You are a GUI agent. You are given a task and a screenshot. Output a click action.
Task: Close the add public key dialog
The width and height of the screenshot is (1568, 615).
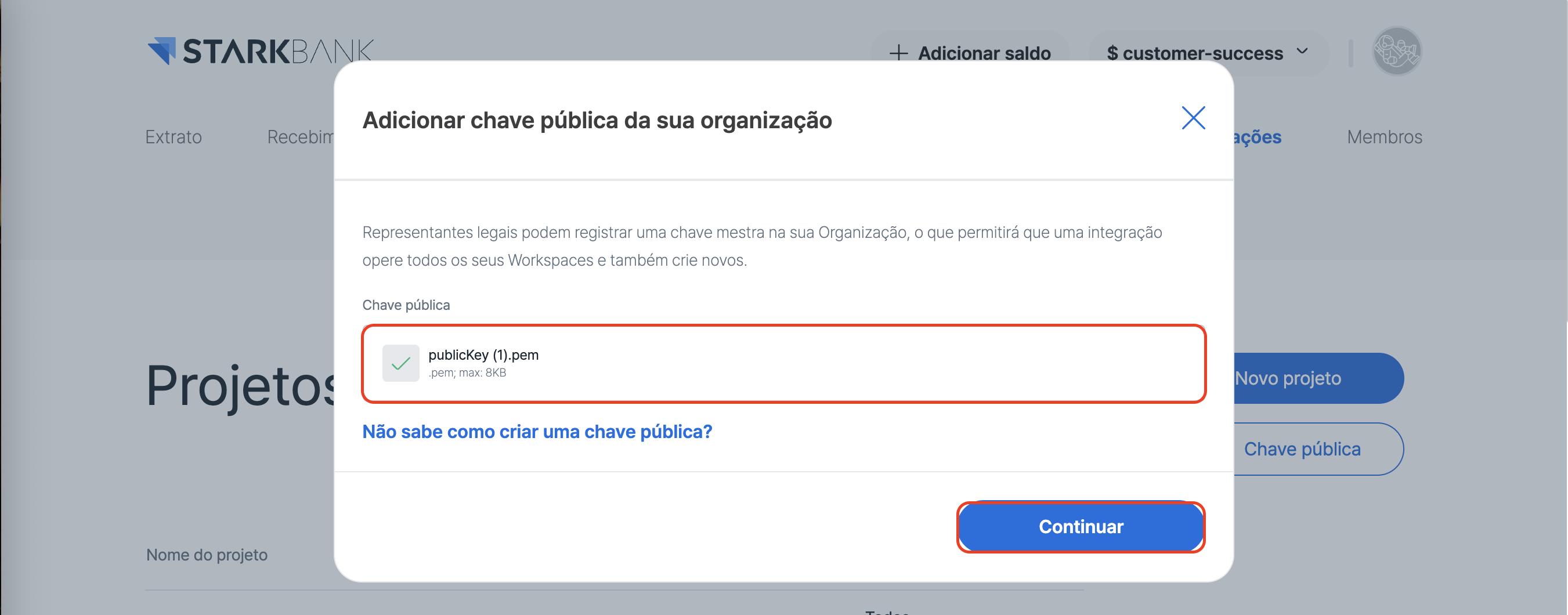[x=1193, y=118]
